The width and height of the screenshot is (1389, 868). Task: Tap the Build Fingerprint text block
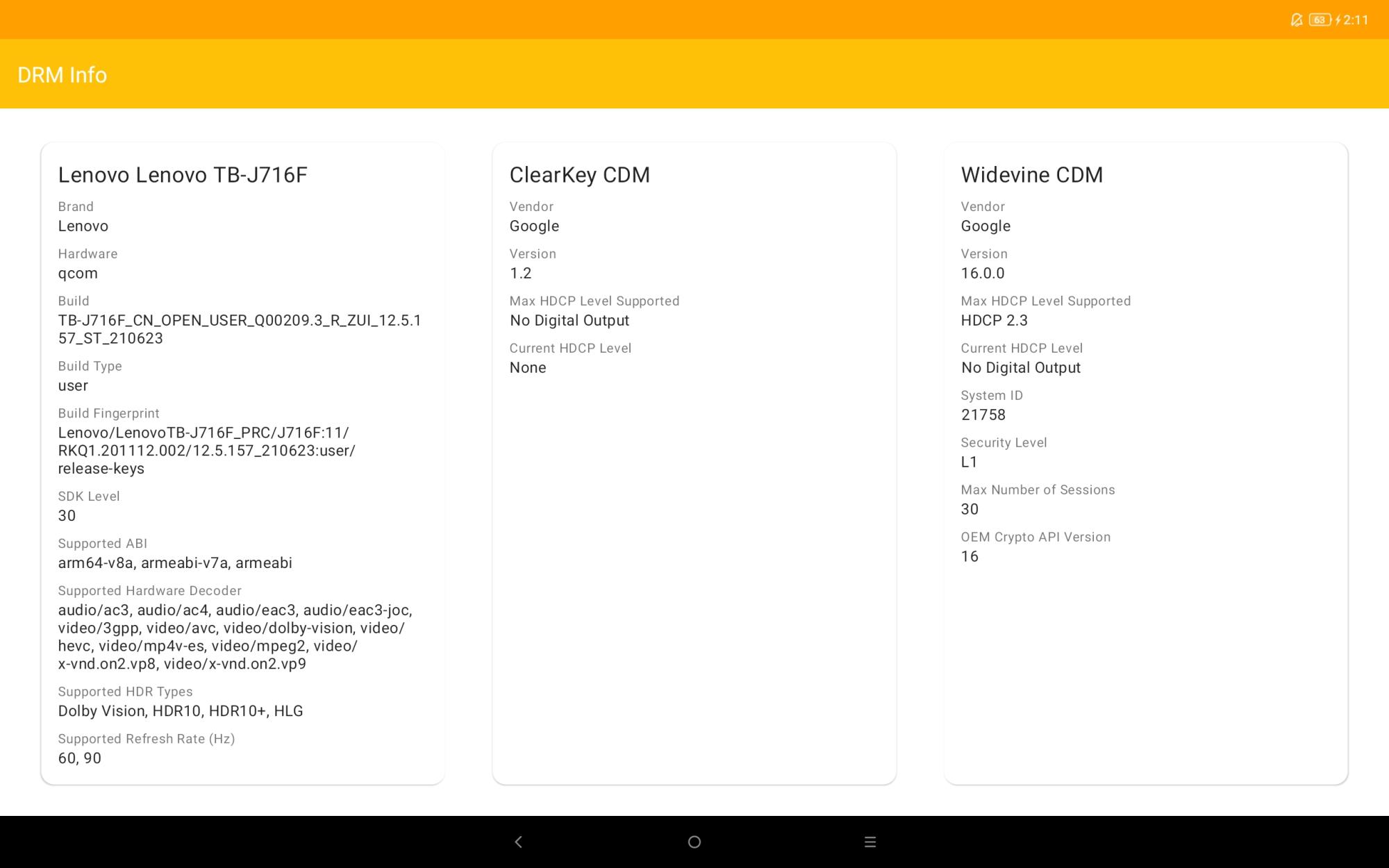coord(206,451)
